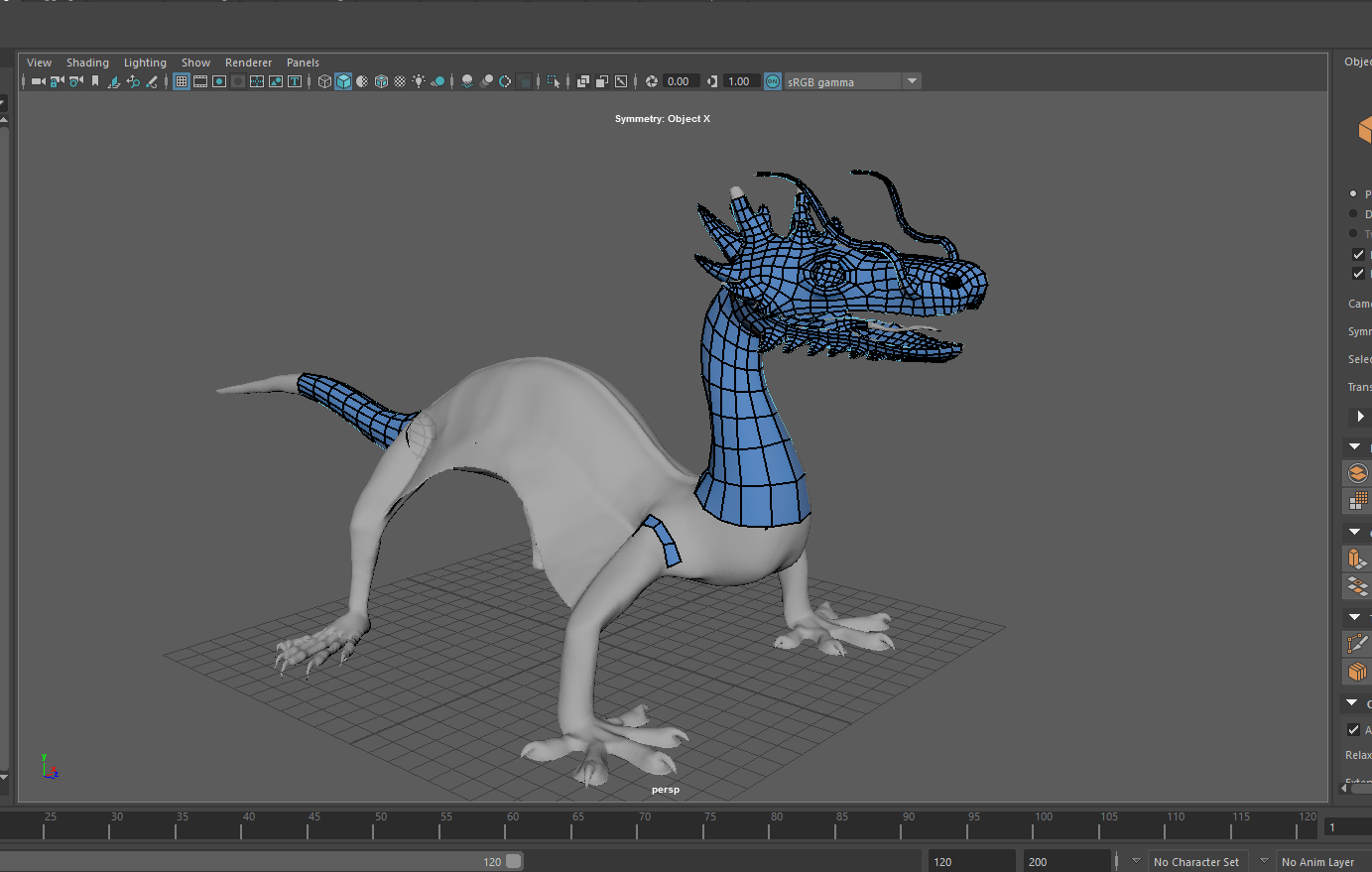Click the range slider handle at 120

(x=513, y=861)
